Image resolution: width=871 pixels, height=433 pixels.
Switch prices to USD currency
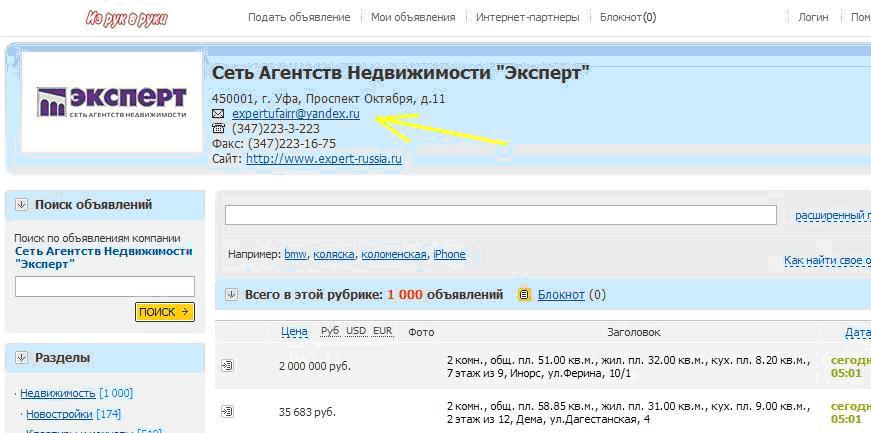point(357,331)
